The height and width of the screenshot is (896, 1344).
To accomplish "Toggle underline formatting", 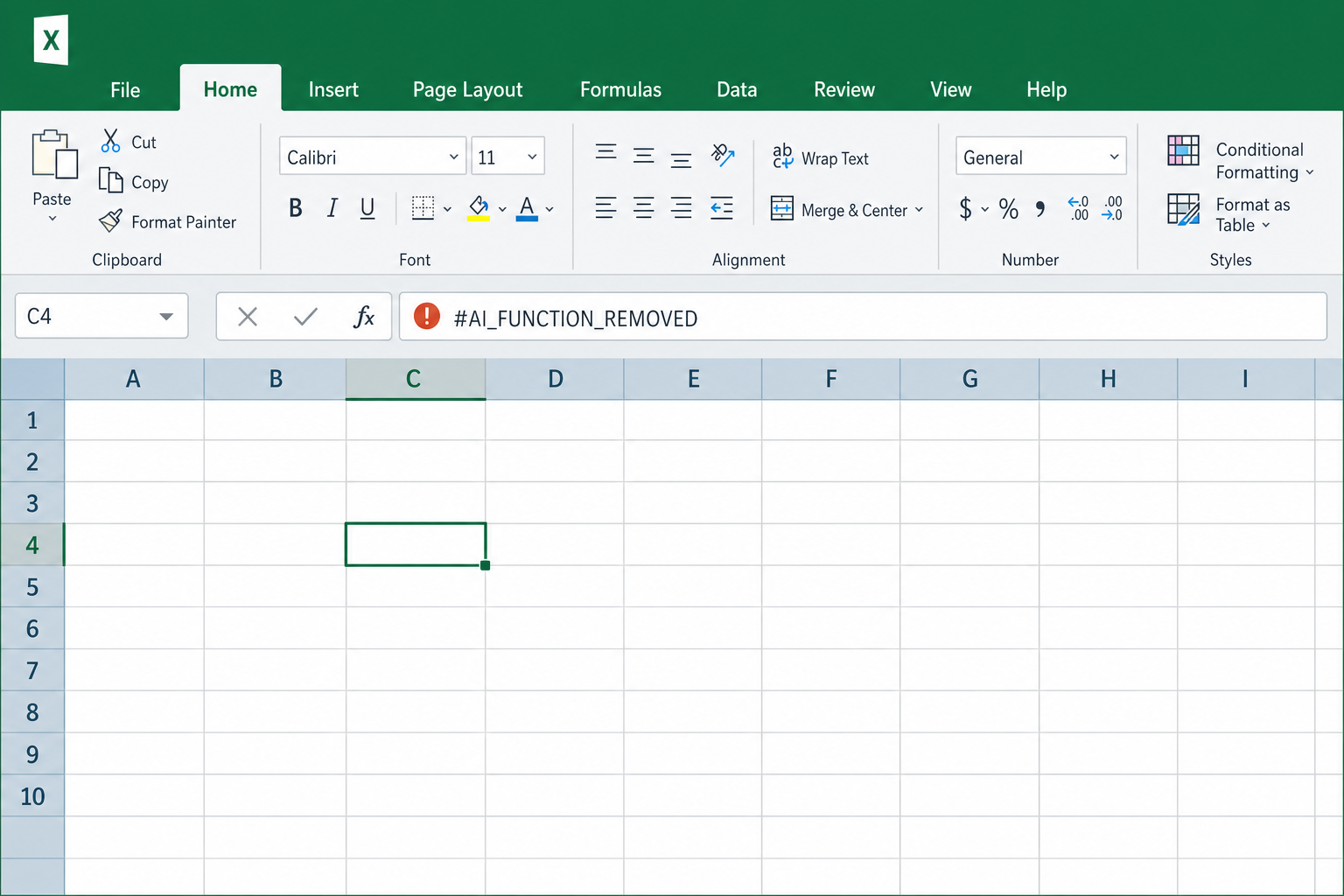I will click(x=367, y=208).
